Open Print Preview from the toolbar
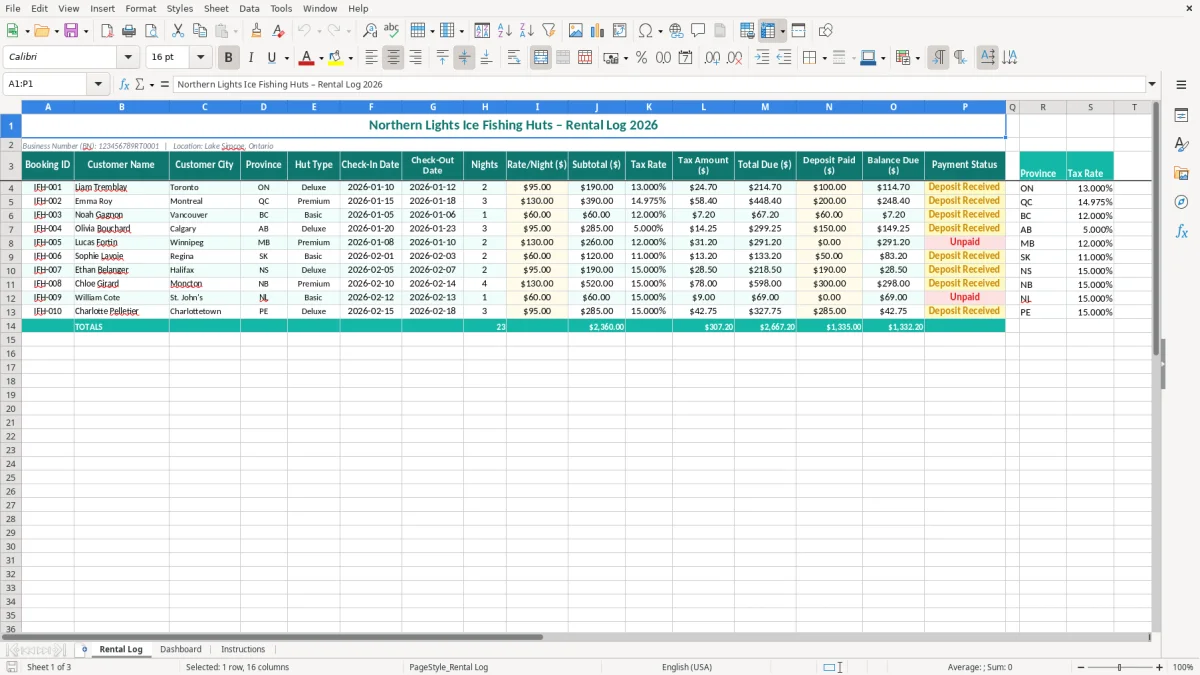 point(151,31)
